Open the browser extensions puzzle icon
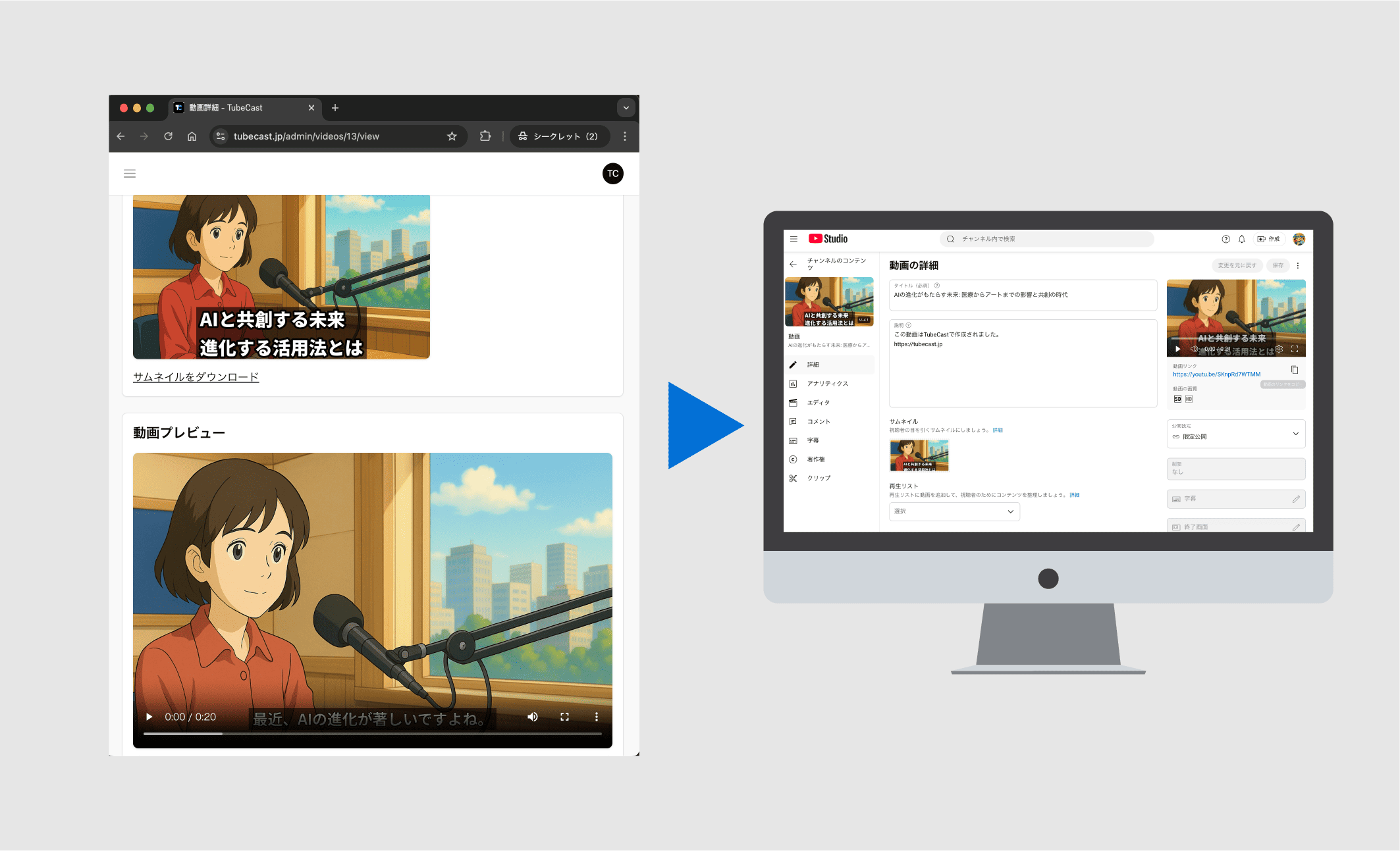Screen dimensions: 1400x851 (485, 136)
